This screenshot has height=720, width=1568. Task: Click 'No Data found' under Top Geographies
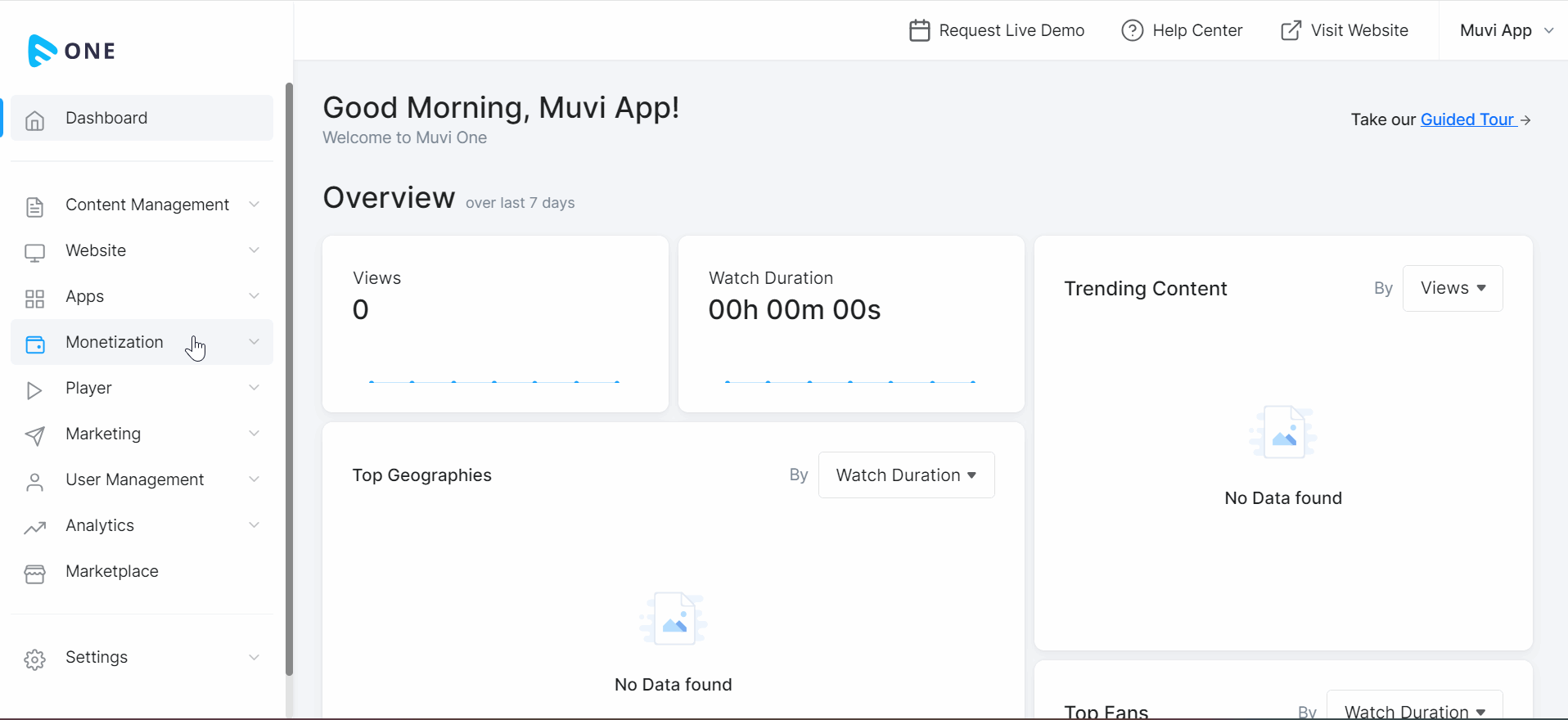(673, 685)
